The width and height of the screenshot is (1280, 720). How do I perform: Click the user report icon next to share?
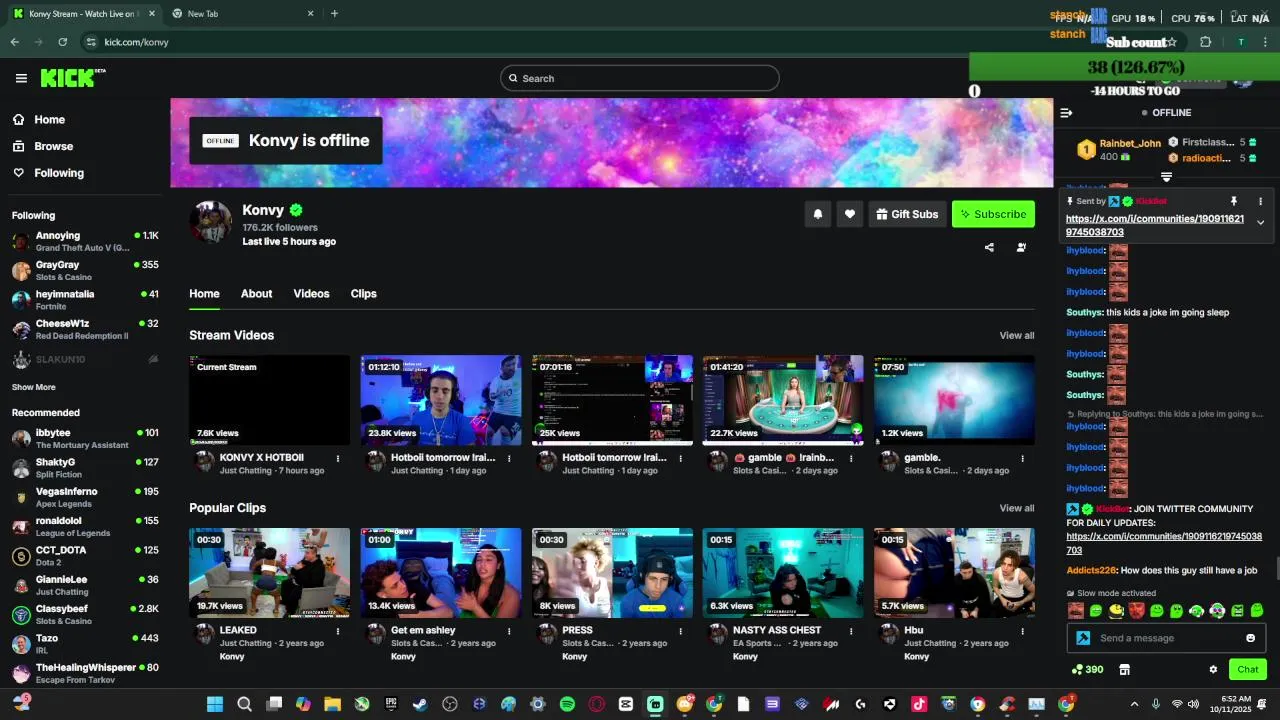[x=1021, y=248]
